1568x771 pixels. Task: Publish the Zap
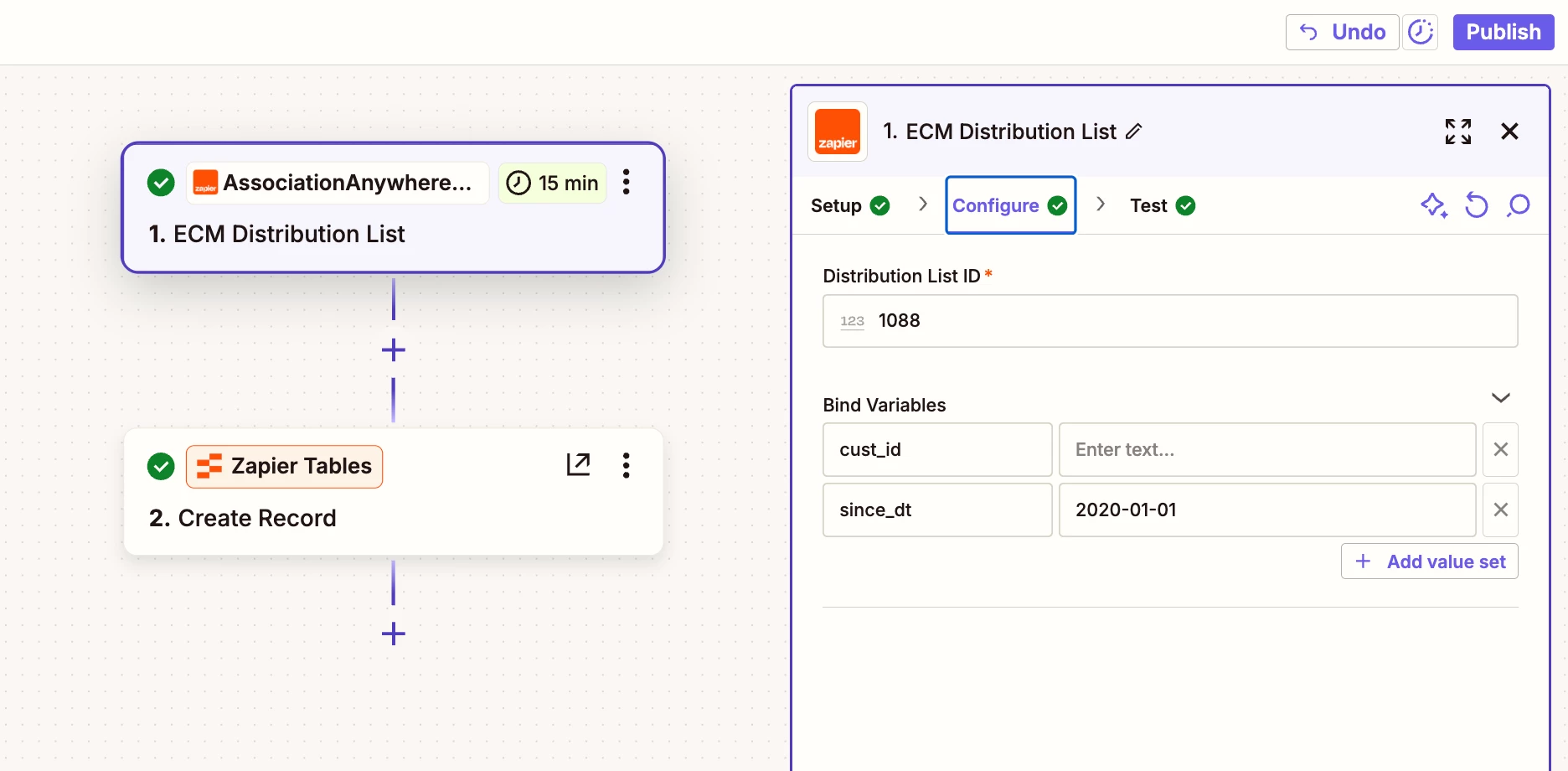(x=1504, y=32)
